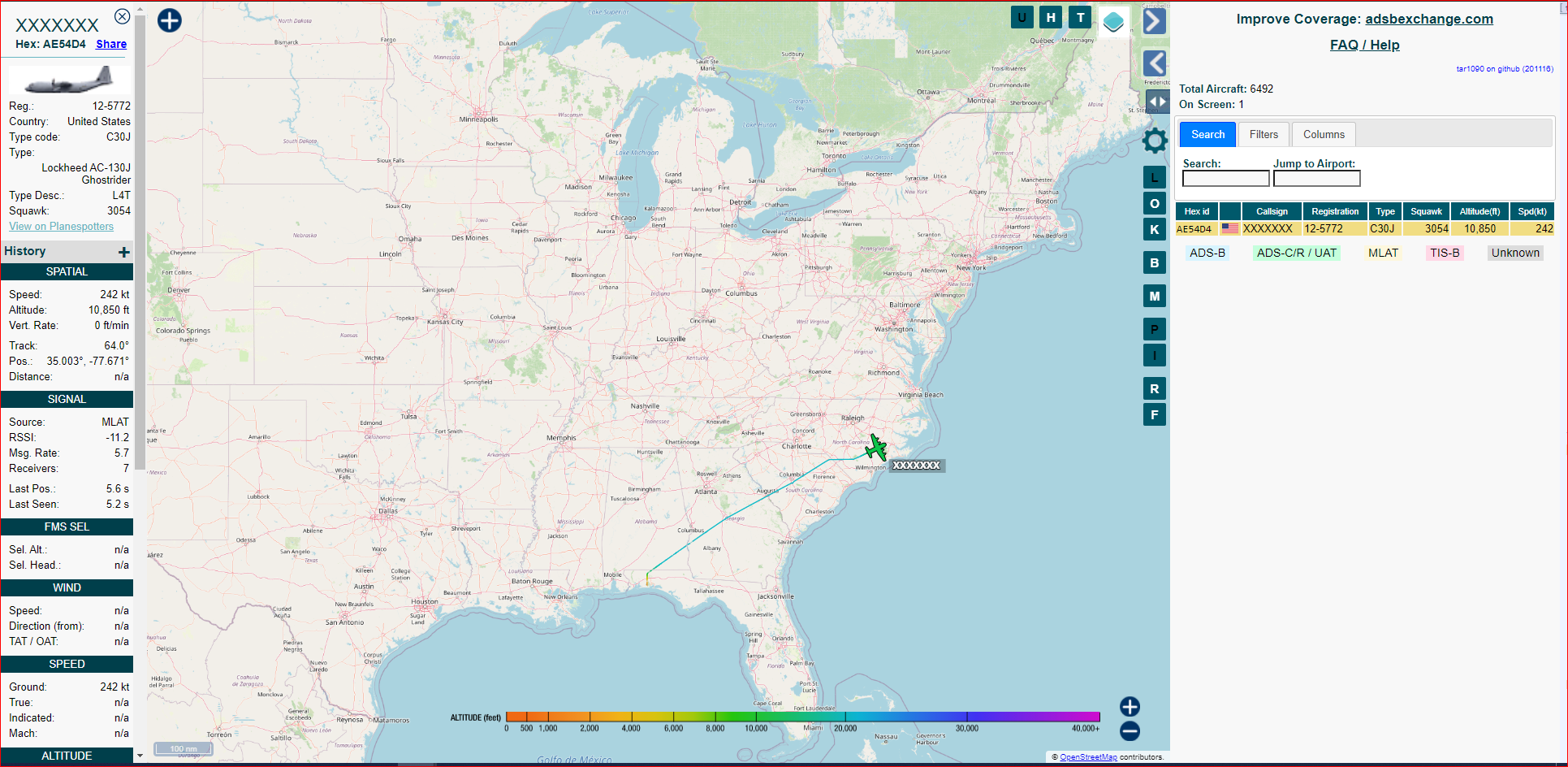Toggle the H map button
Viewport: 1568px width, 767px height.
pos(1051,17)
